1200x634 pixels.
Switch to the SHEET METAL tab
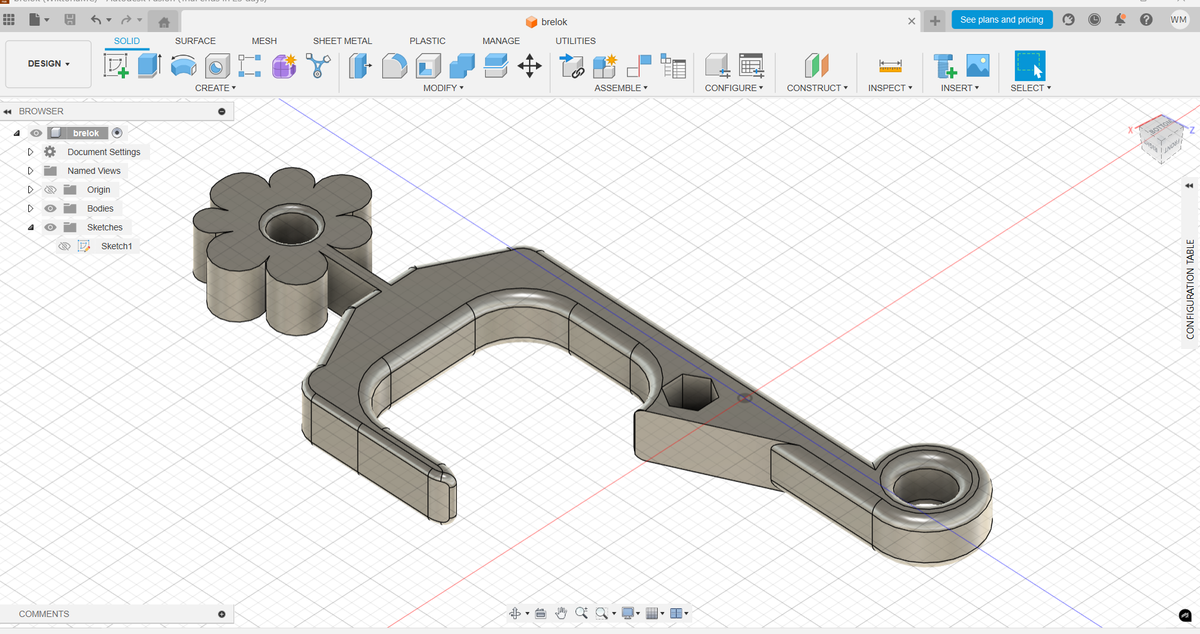[342, 41]
